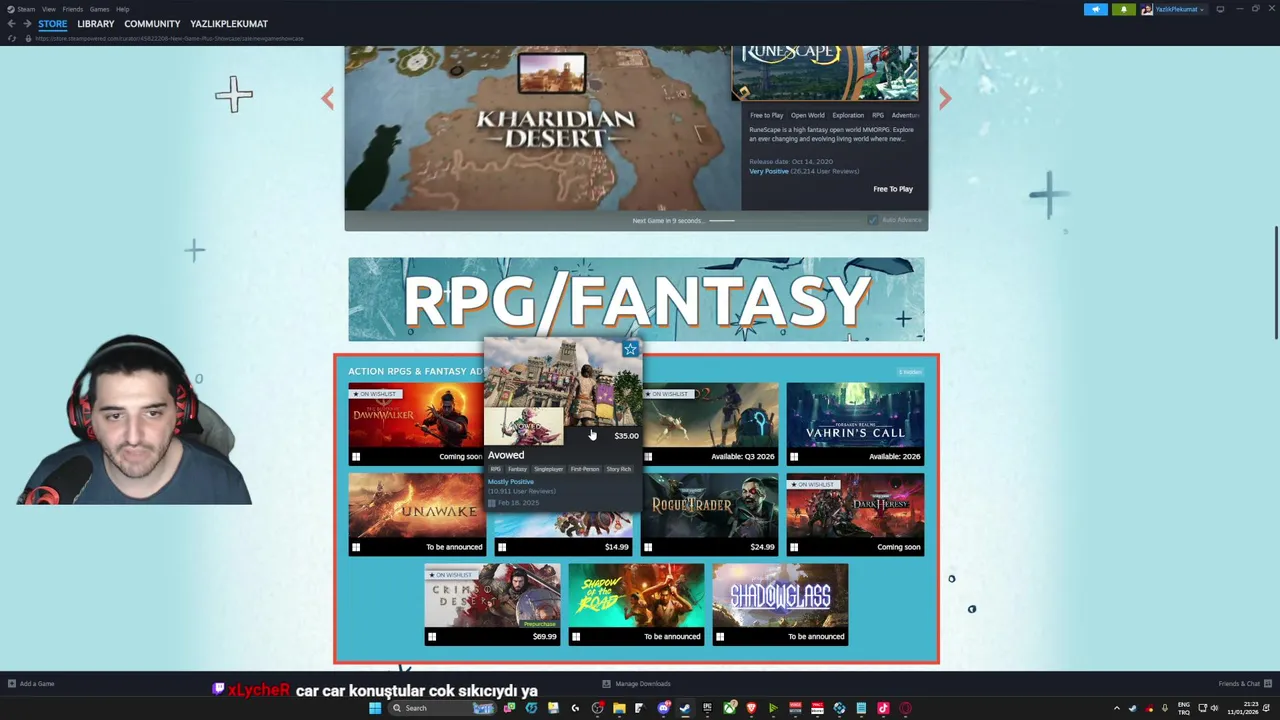Show hidden system tray icons
The height and width of the screenshot is (720, 1280).
point(1117,708)
